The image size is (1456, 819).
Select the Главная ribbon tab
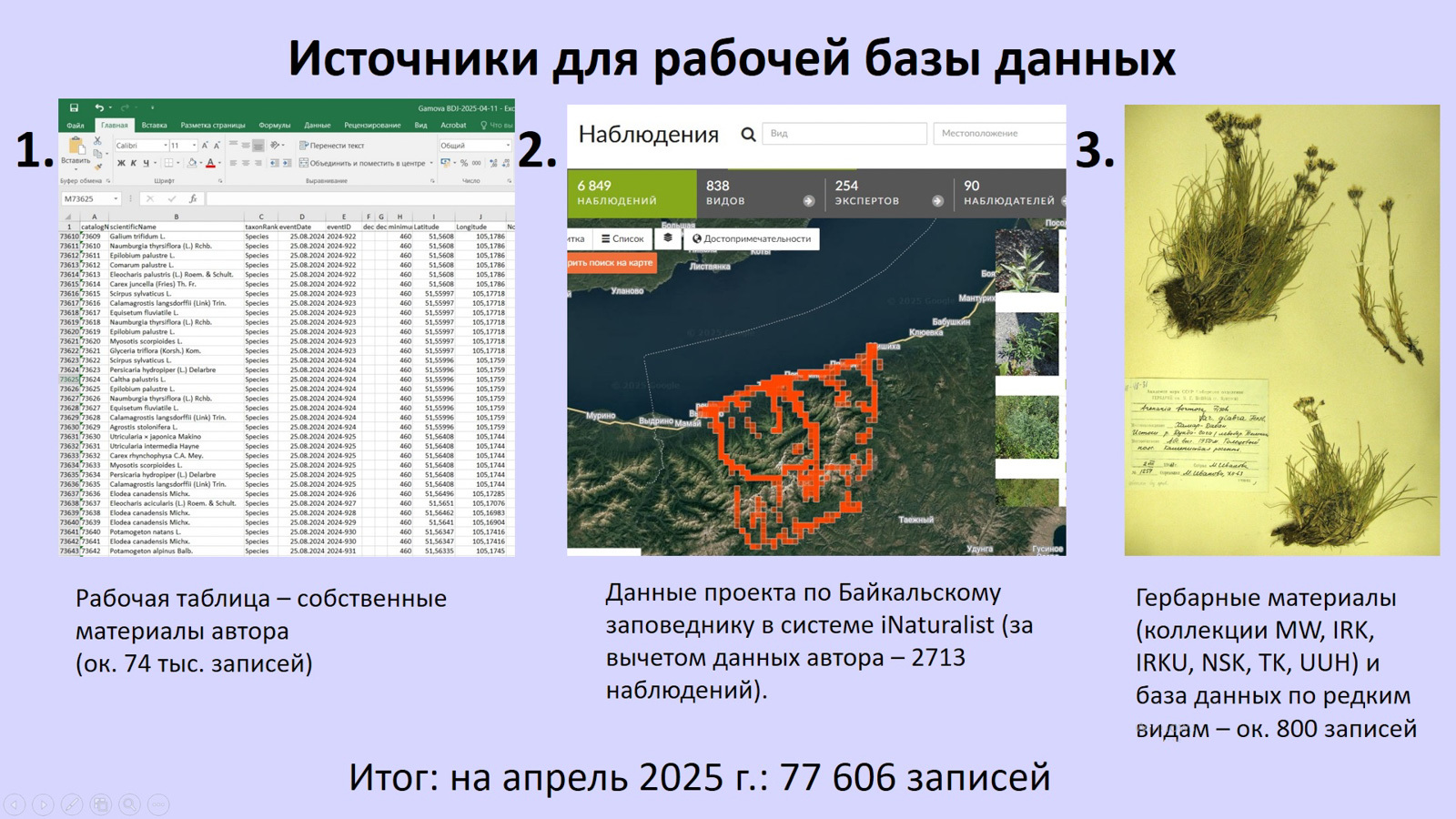[x=115, y=126]
